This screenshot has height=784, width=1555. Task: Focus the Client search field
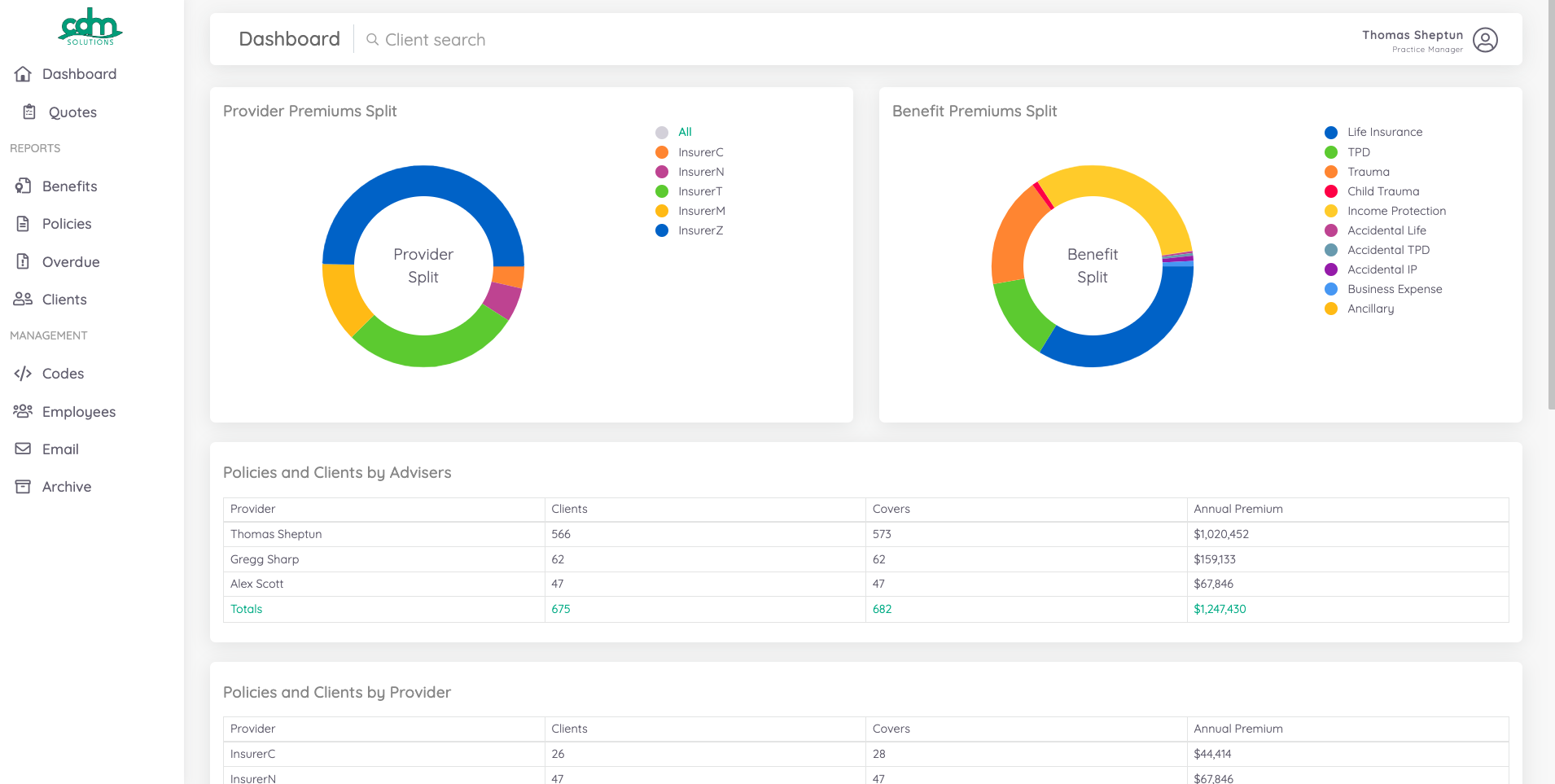click(436, 40)
